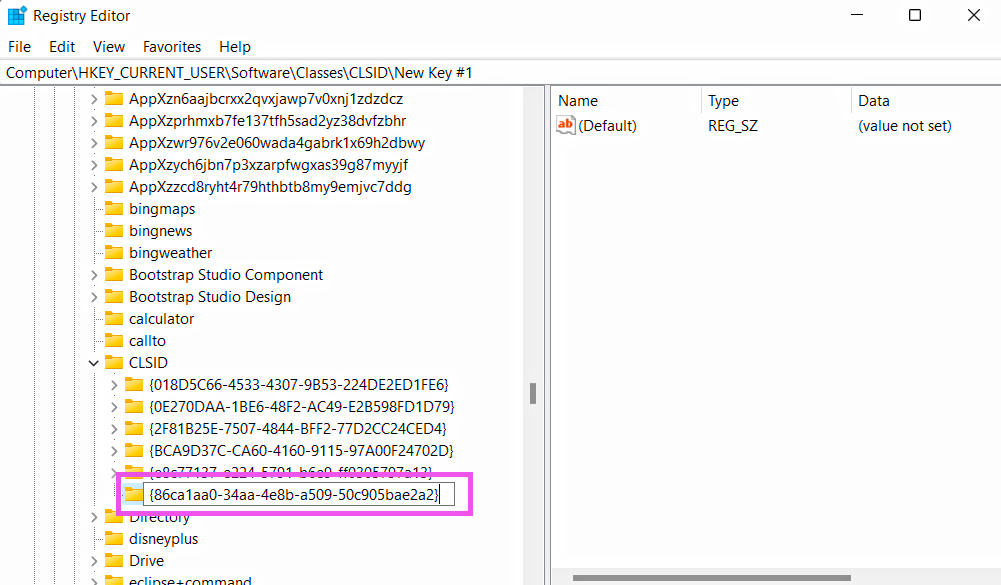
Task: Collapse the CLSID key
Action: coord(94,363)
